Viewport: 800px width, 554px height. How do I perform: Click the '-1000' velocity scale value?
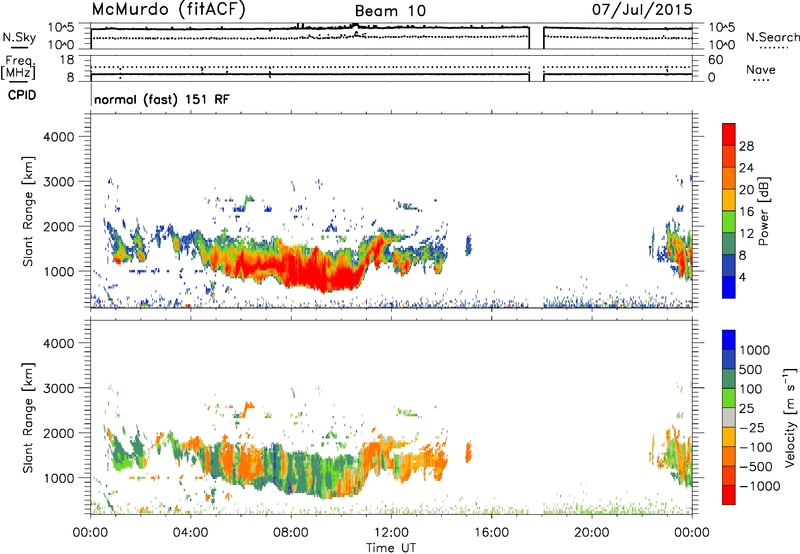point(759,486)
